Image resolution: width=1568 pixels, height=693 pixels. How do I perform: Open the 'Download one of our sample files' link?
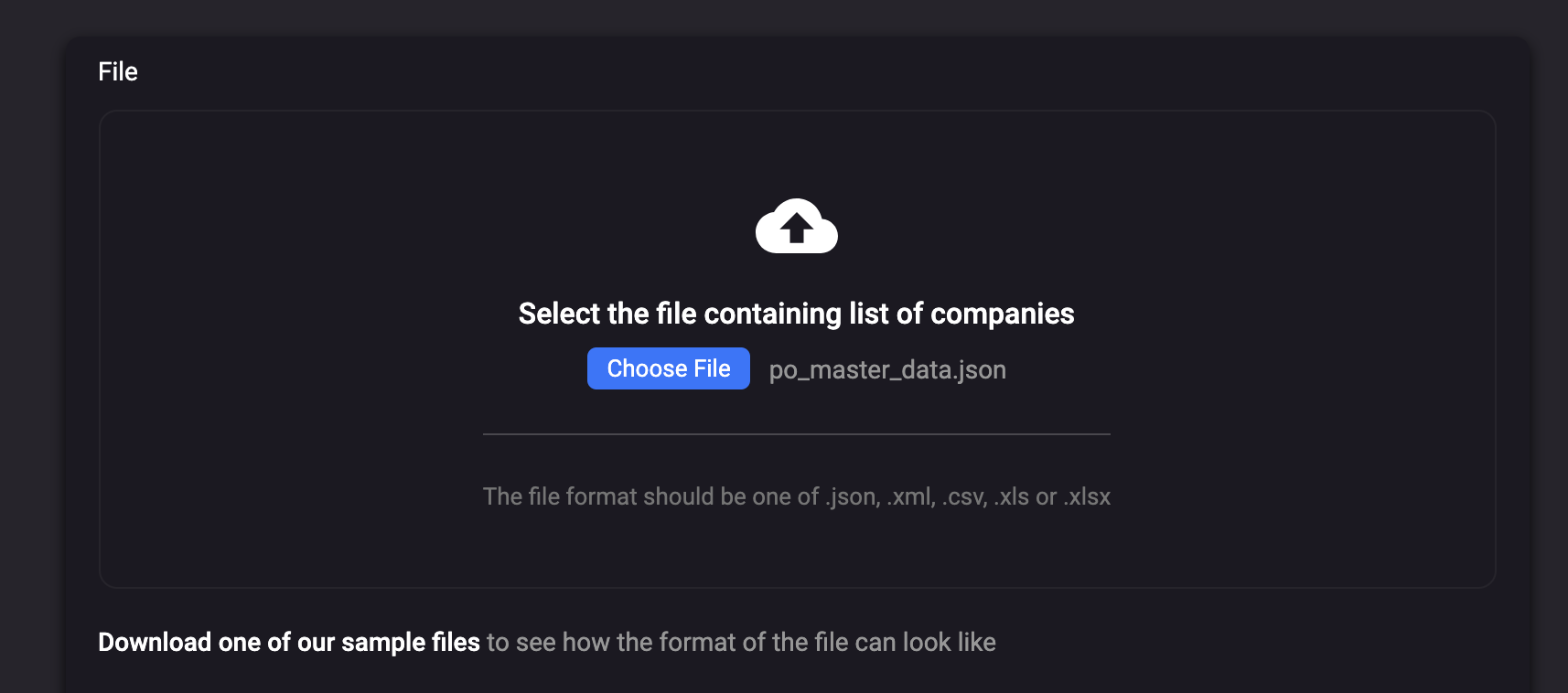point(288,642)
